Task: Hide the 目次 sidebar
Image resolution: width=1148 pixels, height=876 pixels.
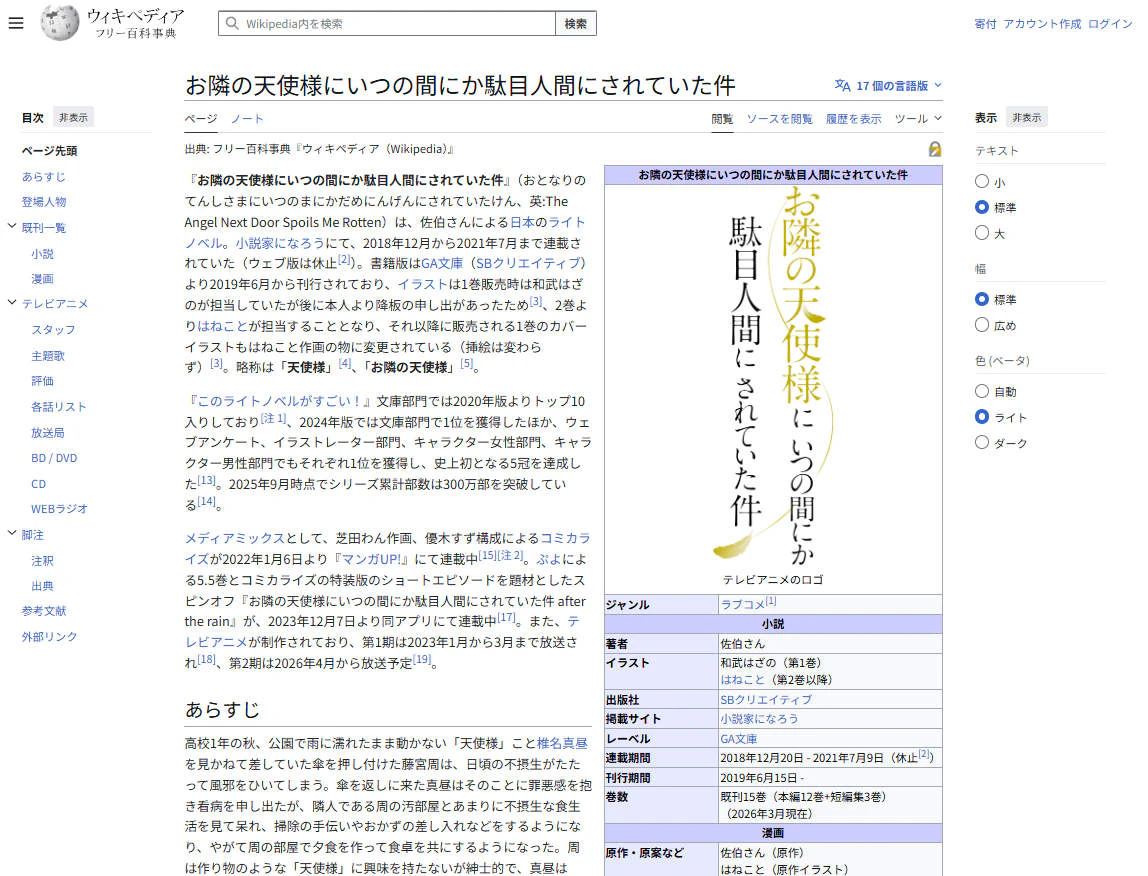Action: [x=73, y=117]
